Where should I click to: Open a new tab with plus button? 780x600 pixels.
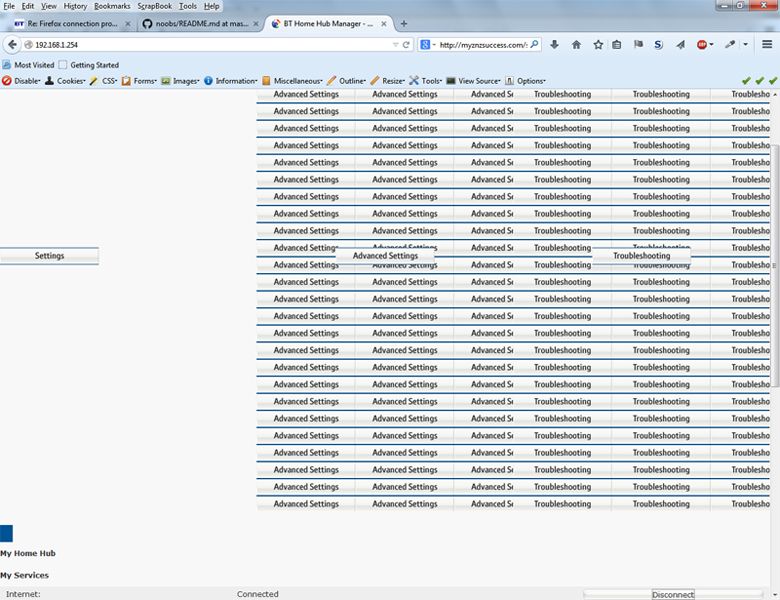404,23
